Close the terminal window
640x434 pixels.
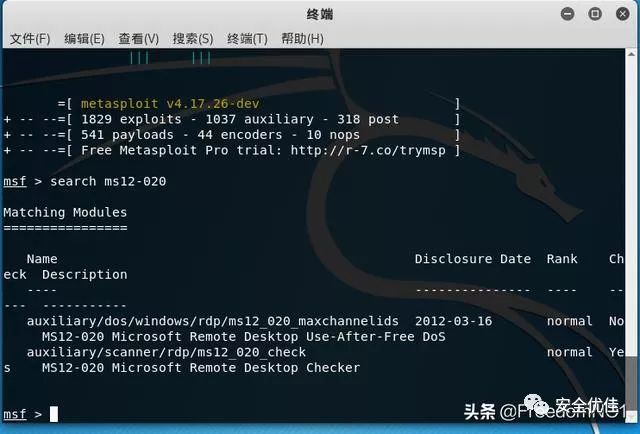[622, 14]
